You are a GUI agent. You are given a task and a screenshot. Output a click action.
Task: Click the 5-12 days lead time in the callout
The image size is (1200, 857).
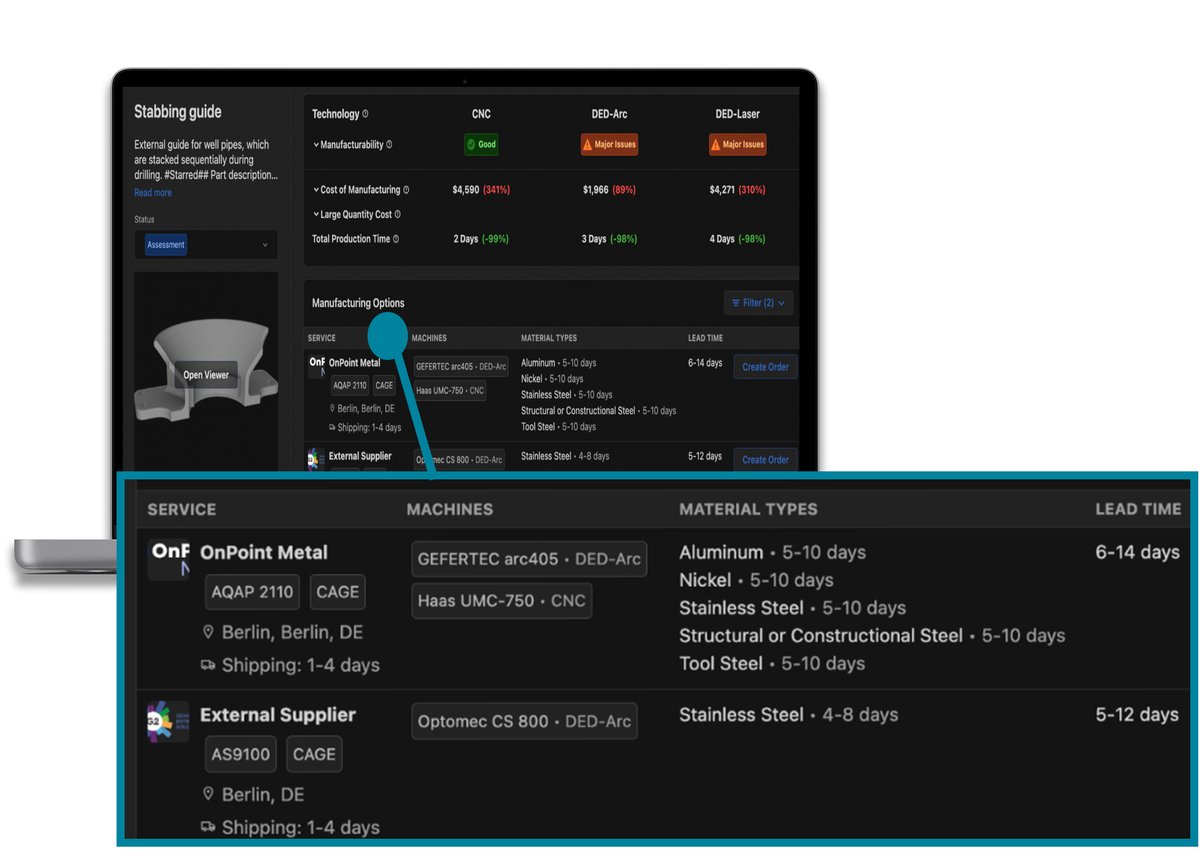click(x=1137, y=714)
